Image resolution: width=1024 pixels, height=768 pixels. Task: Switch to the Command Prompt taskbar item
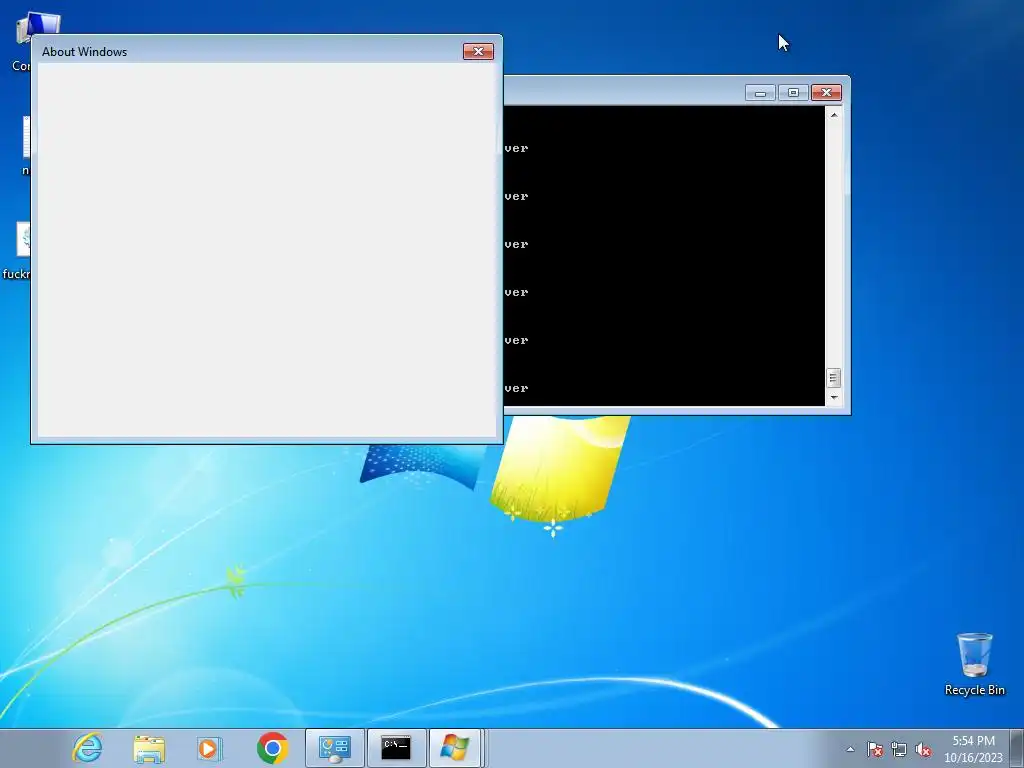click(396, 748)
